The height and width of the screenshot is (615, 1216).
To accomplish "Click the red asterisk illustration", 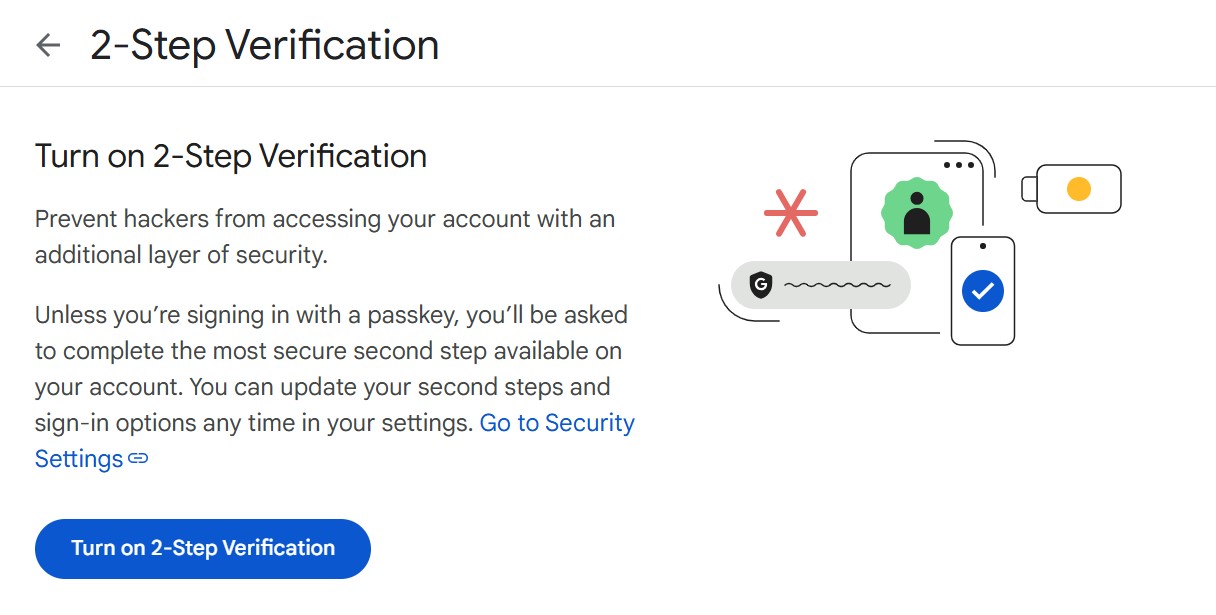I will (x=793, y=211).
